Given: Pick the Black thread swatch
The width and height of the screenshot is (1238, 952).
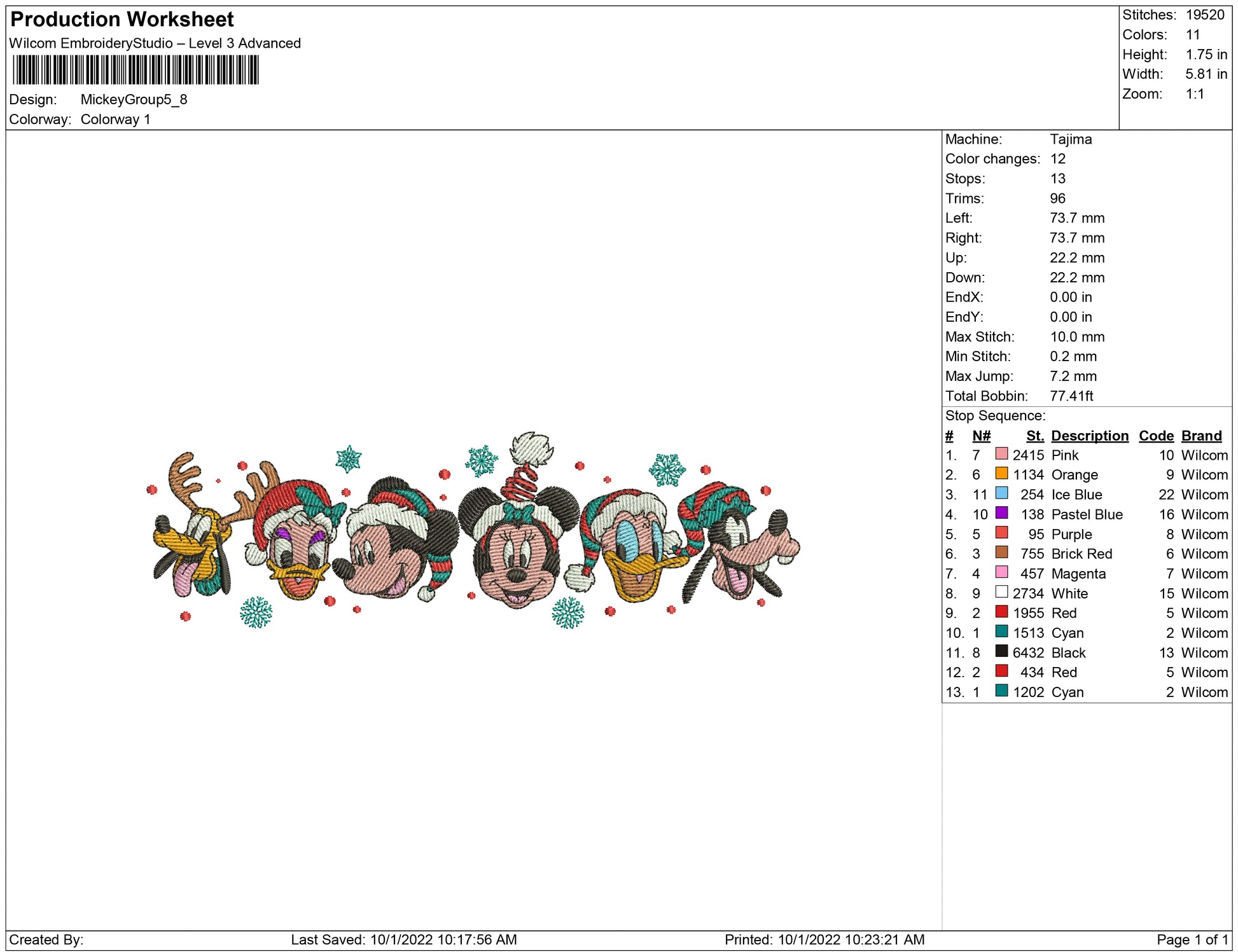Looking at the screenshot, I should click(x=1001, y=651).
